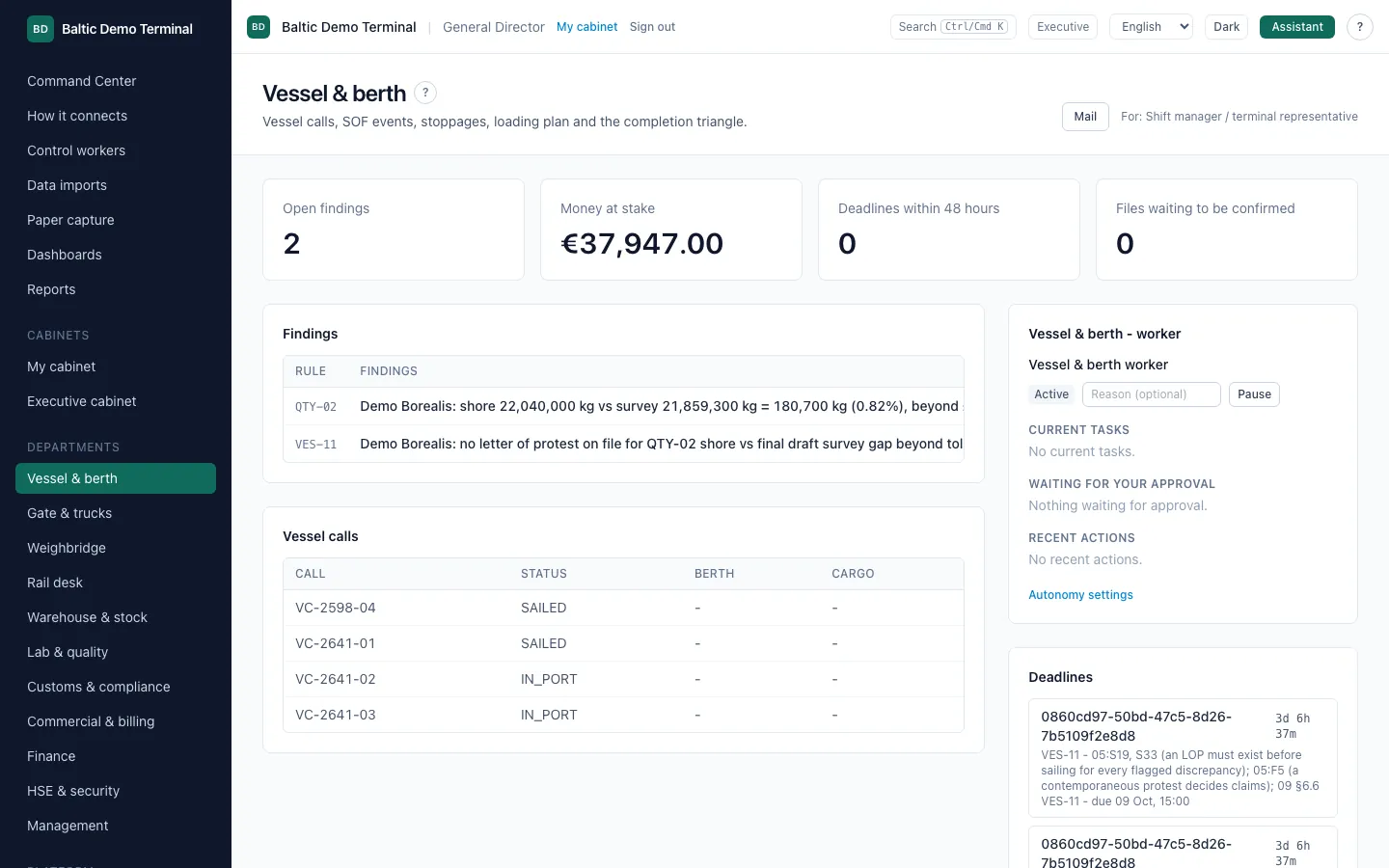Viewport: 1389px width, 868px height.
Task: Select the QTY-02 finding row
Action: coord(623,406)
